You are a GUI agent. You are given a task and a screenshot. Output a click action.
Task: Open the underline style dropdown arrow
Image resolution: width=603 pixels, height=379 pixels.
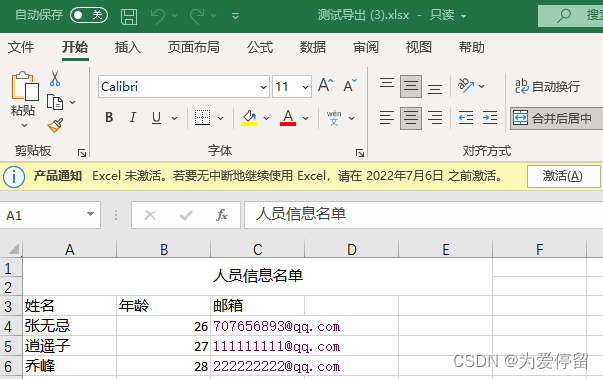coord(175,118)
